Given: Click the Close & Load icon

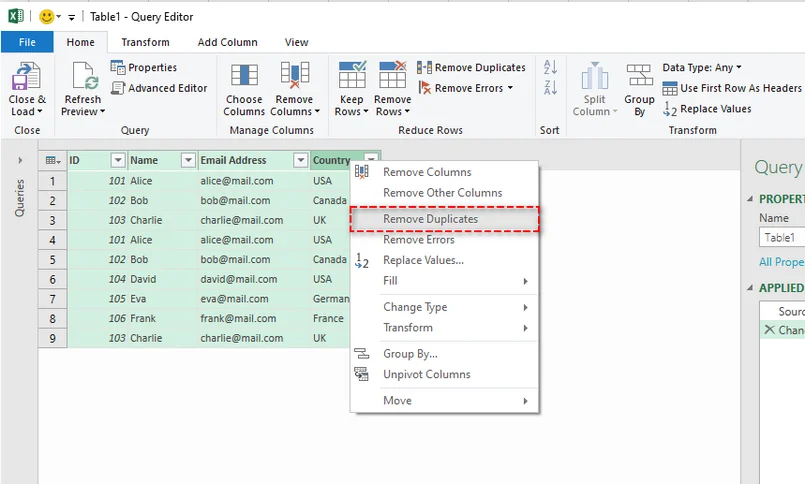Looking at the screenshot, I should pyautogui.click(x=27, y=75).
